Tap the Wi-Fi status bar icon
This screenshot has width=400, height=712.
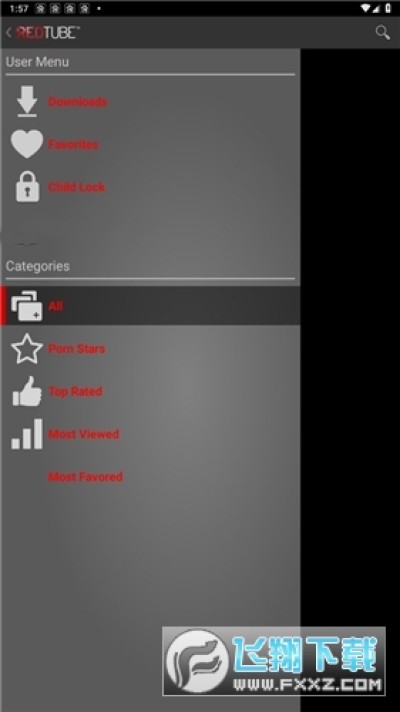click(365, 8)
